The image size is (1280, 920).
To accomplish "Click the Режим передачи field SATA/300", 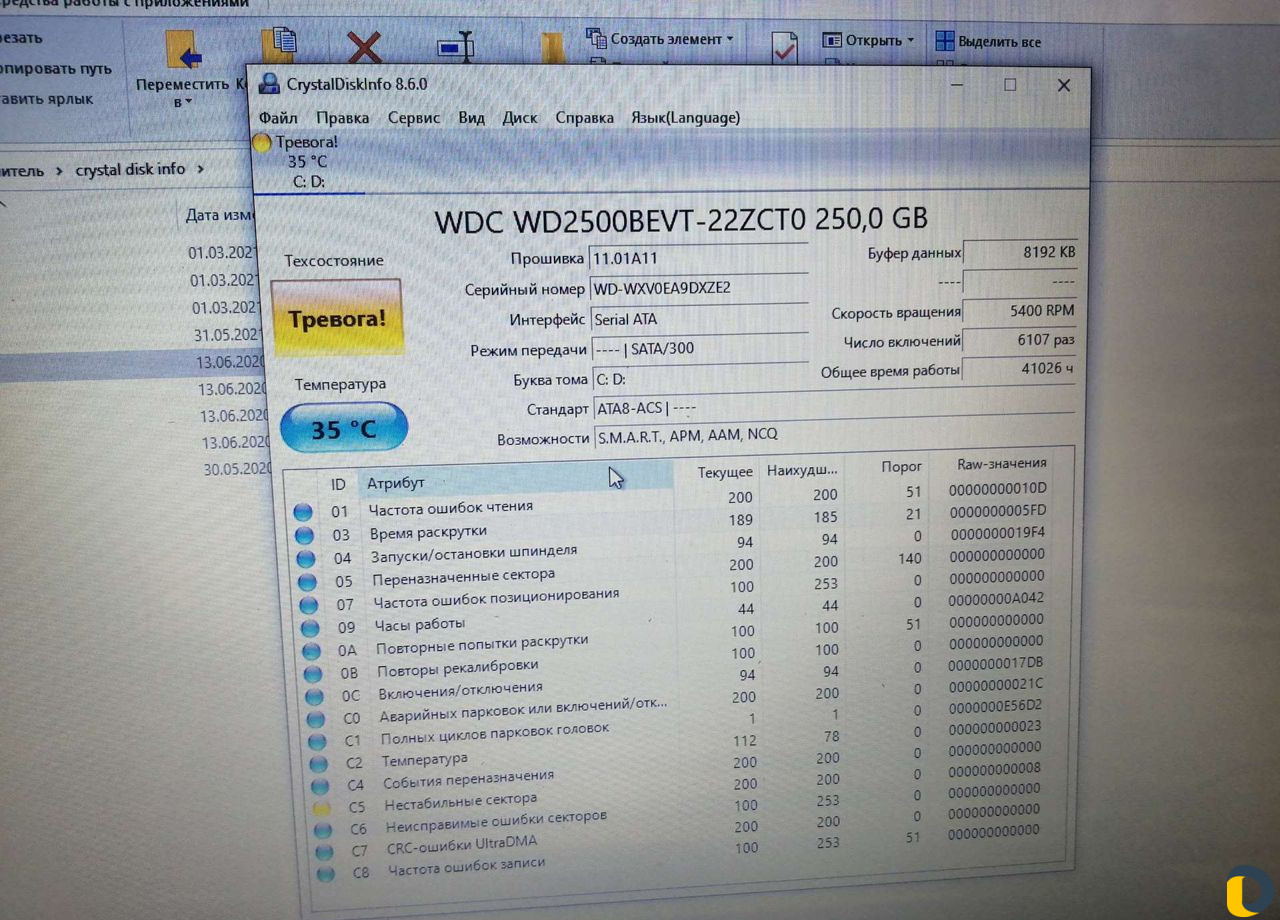I will point(698,349).
